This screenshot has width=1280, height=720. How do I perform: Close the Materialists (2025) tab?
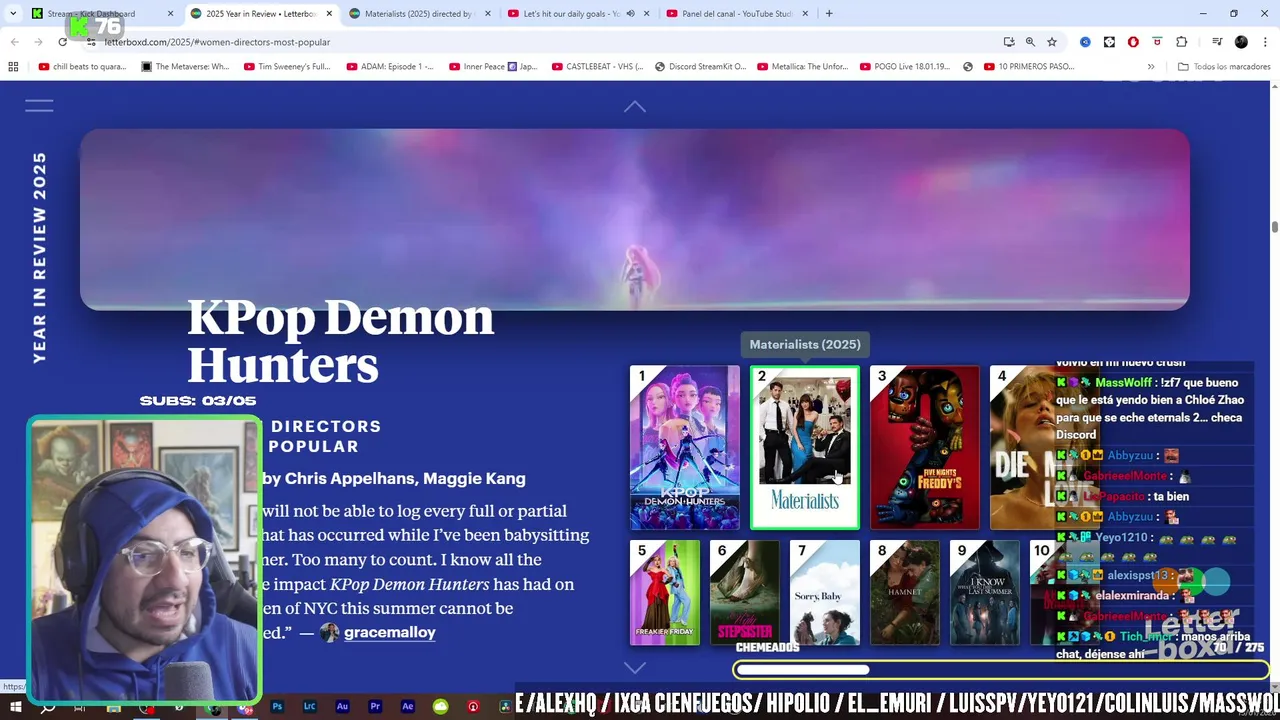point(488,14)
